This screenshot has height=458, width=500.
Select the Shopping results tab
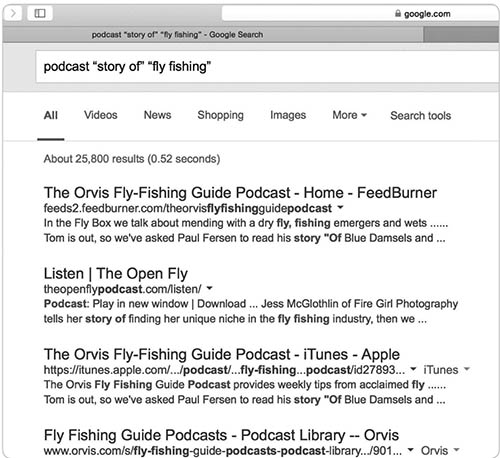click(x=220, y=115)
